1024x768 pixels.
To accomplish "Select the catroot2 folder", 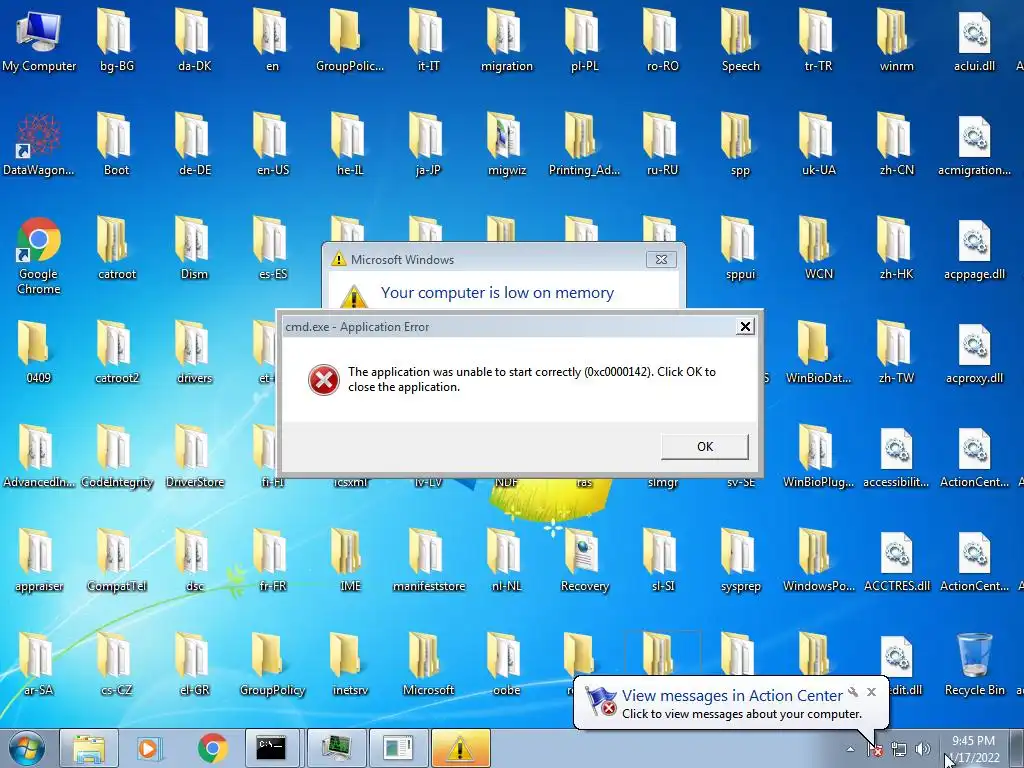I will [x=116, y=353].
